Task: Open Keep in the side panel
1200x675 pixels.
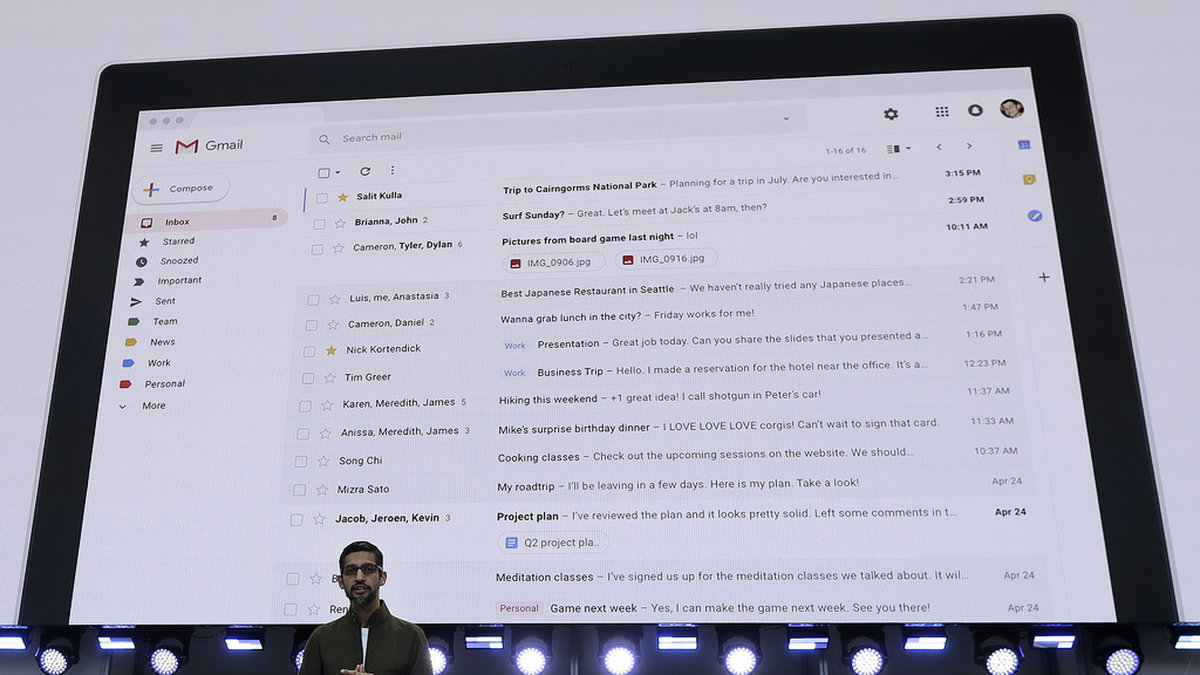Action: coord(1028,180)
